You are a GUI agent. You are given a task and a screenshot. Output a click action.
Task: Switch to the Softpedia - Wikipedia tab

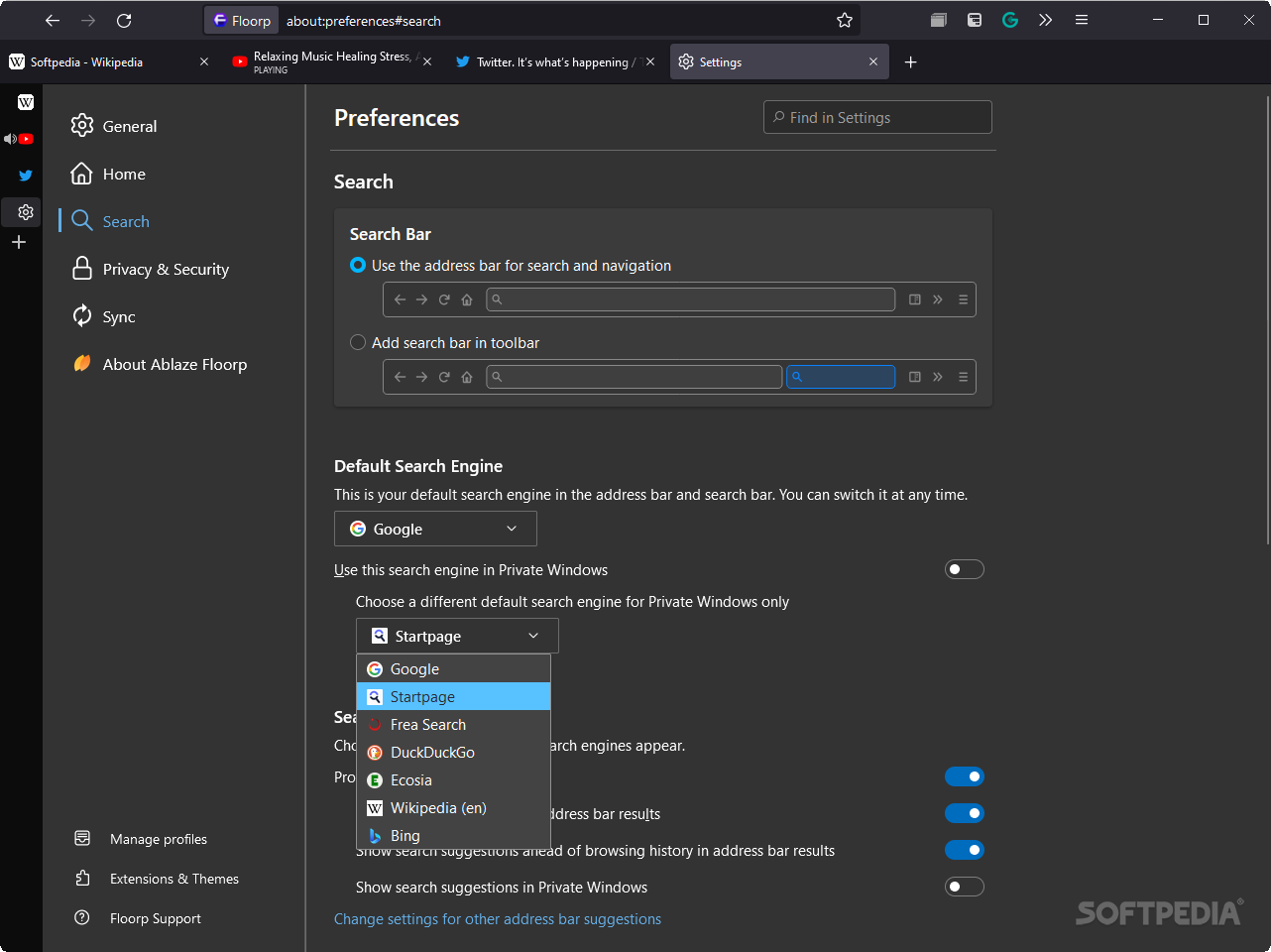point(109,61)
